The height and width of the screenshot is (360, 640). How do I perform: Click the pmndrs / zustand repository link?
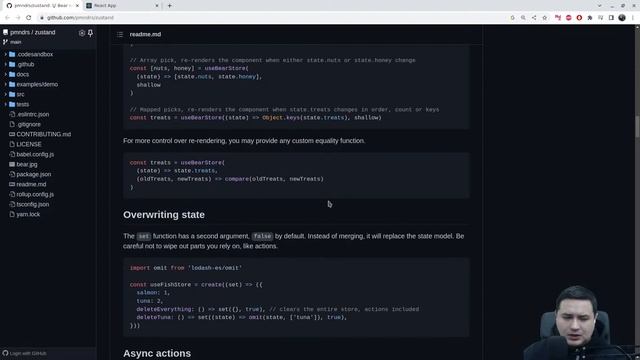33,32
